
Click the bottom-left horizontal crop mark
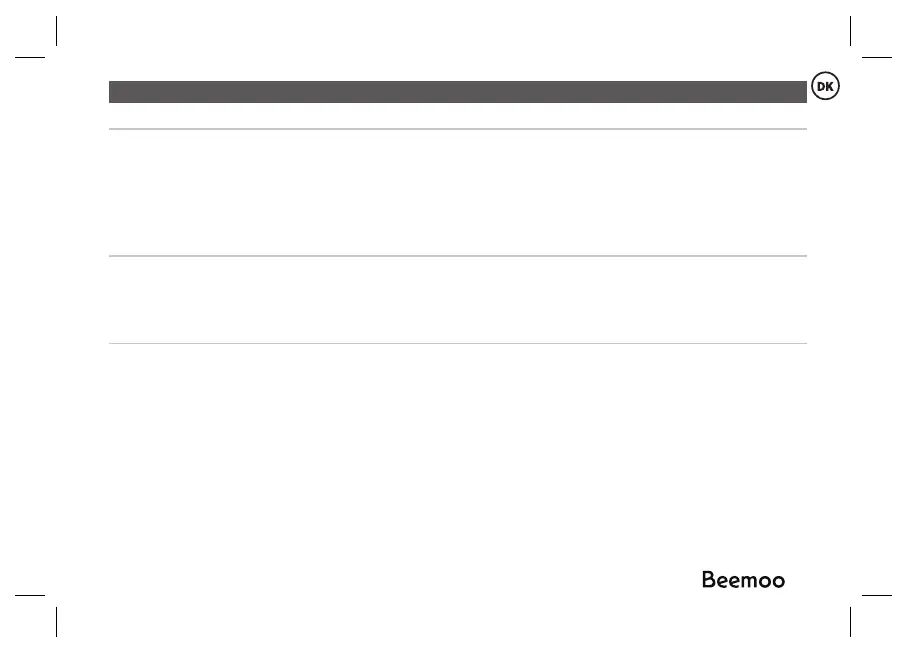tap(30, 594)
